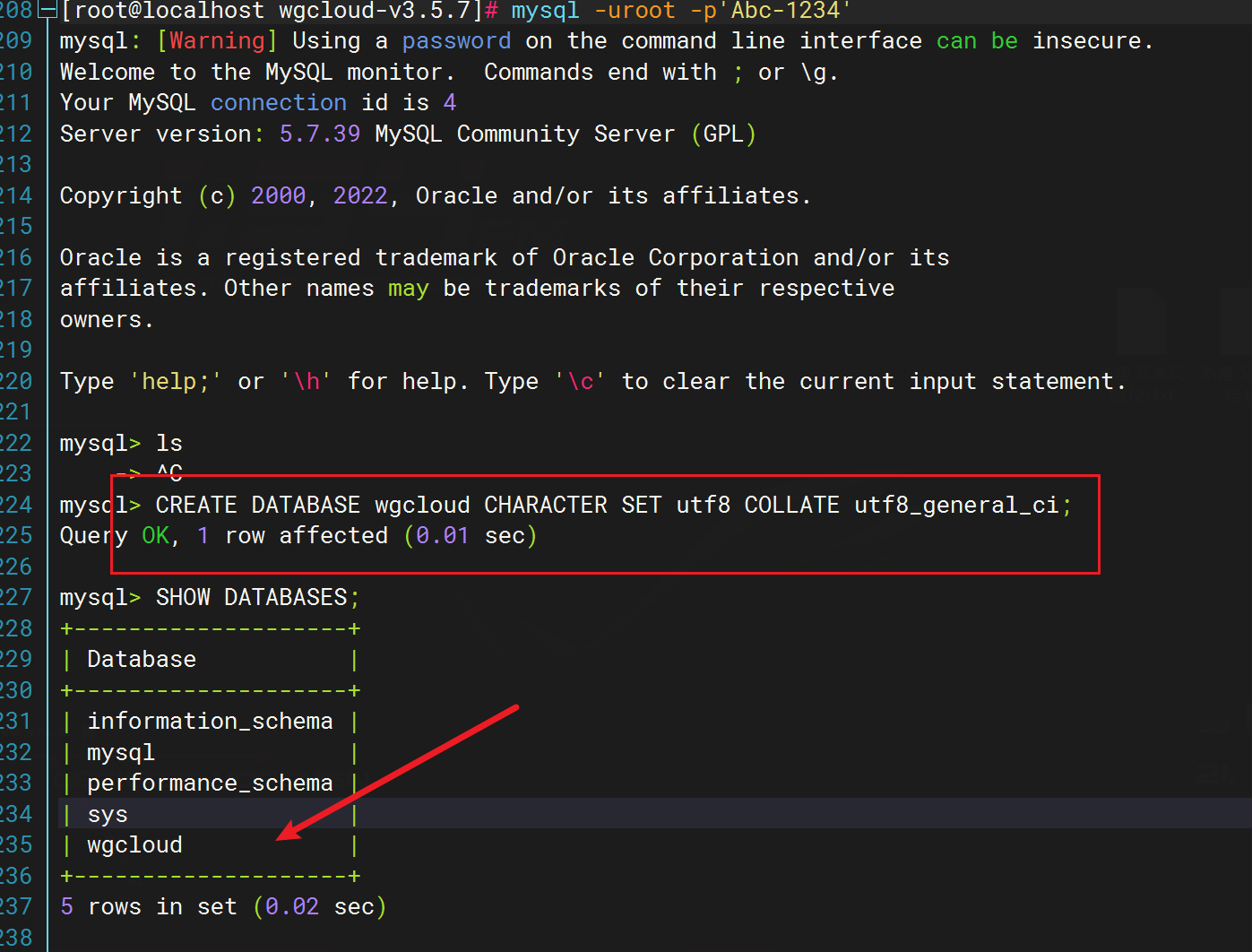
Task: Click 'wgcloud' in the CREATE DATABASE statement
Action: (x=422, y=506)
